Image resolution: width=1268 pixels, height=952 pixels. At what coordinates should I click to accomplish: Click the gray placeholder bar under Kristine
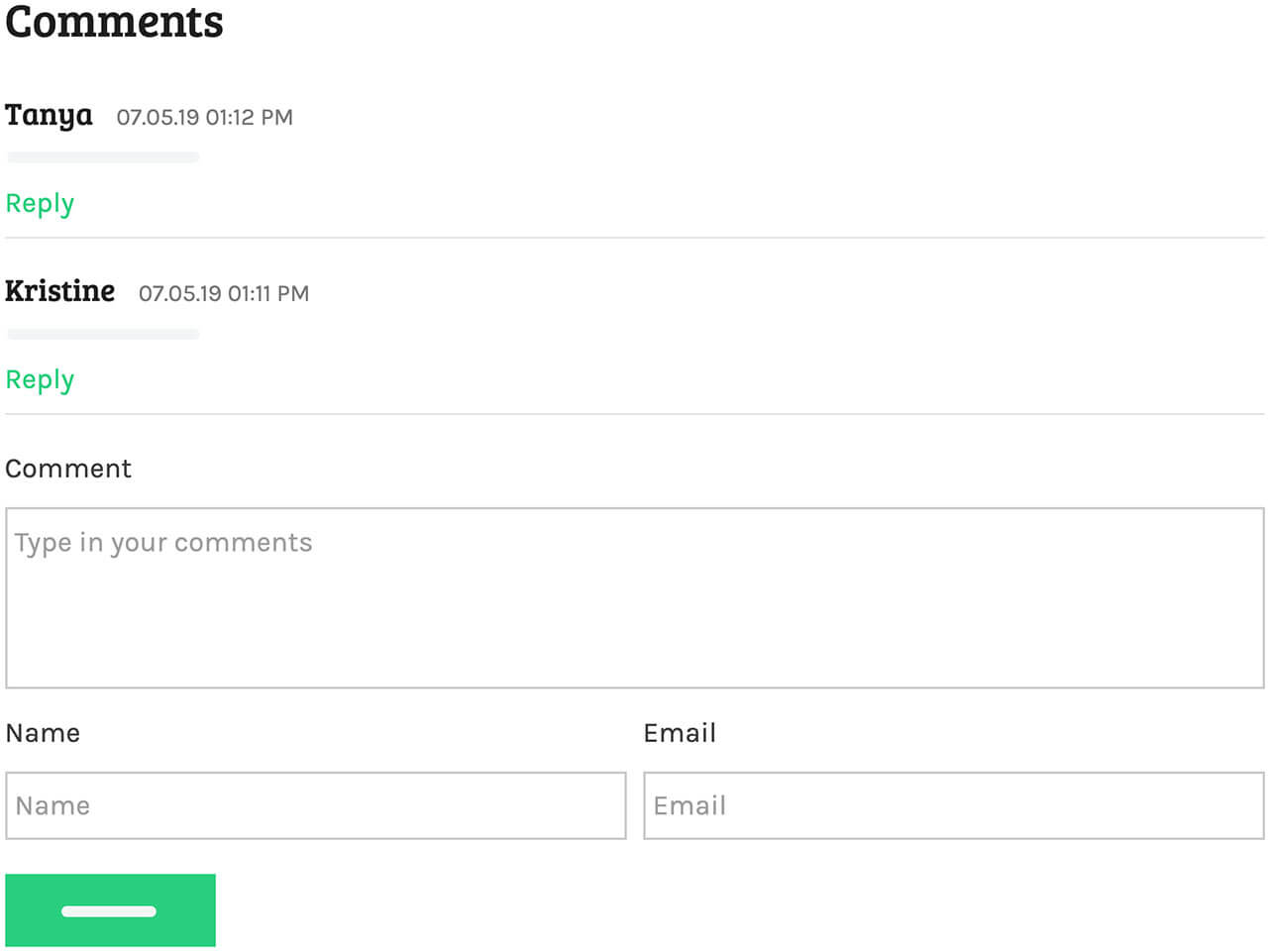click(103, 334)
